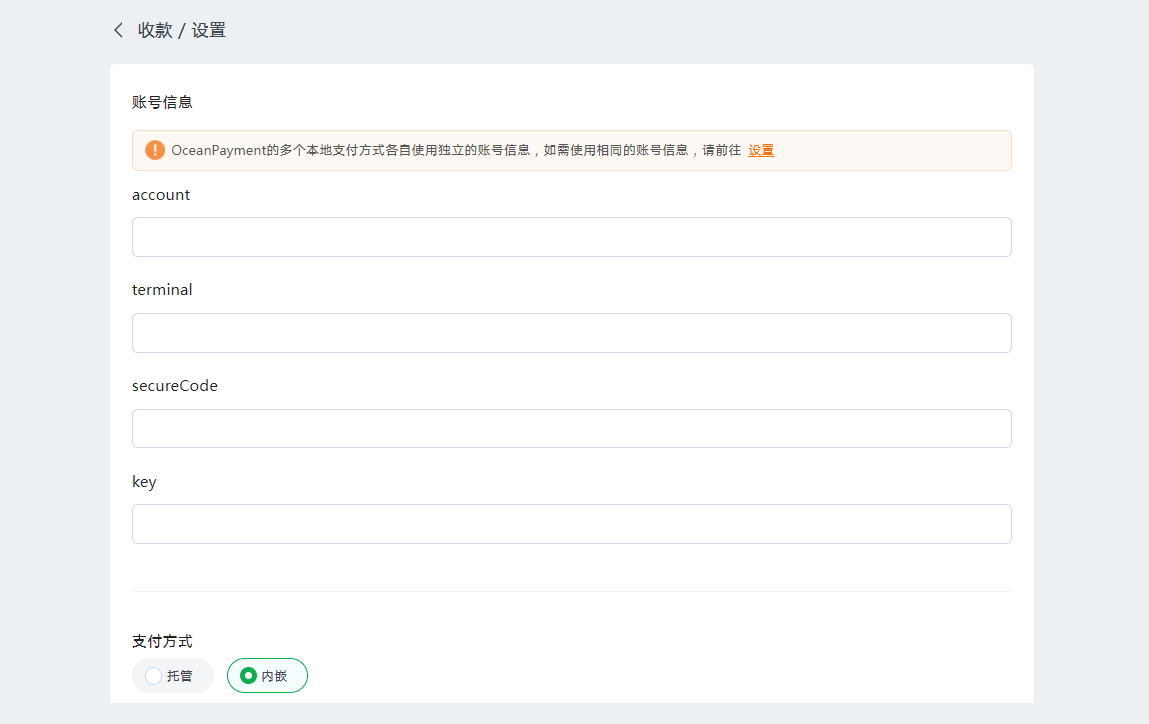This screenshot has height=724, width=1149.
Task: Click the terminal field label
Action: click(x=162, y=290)
